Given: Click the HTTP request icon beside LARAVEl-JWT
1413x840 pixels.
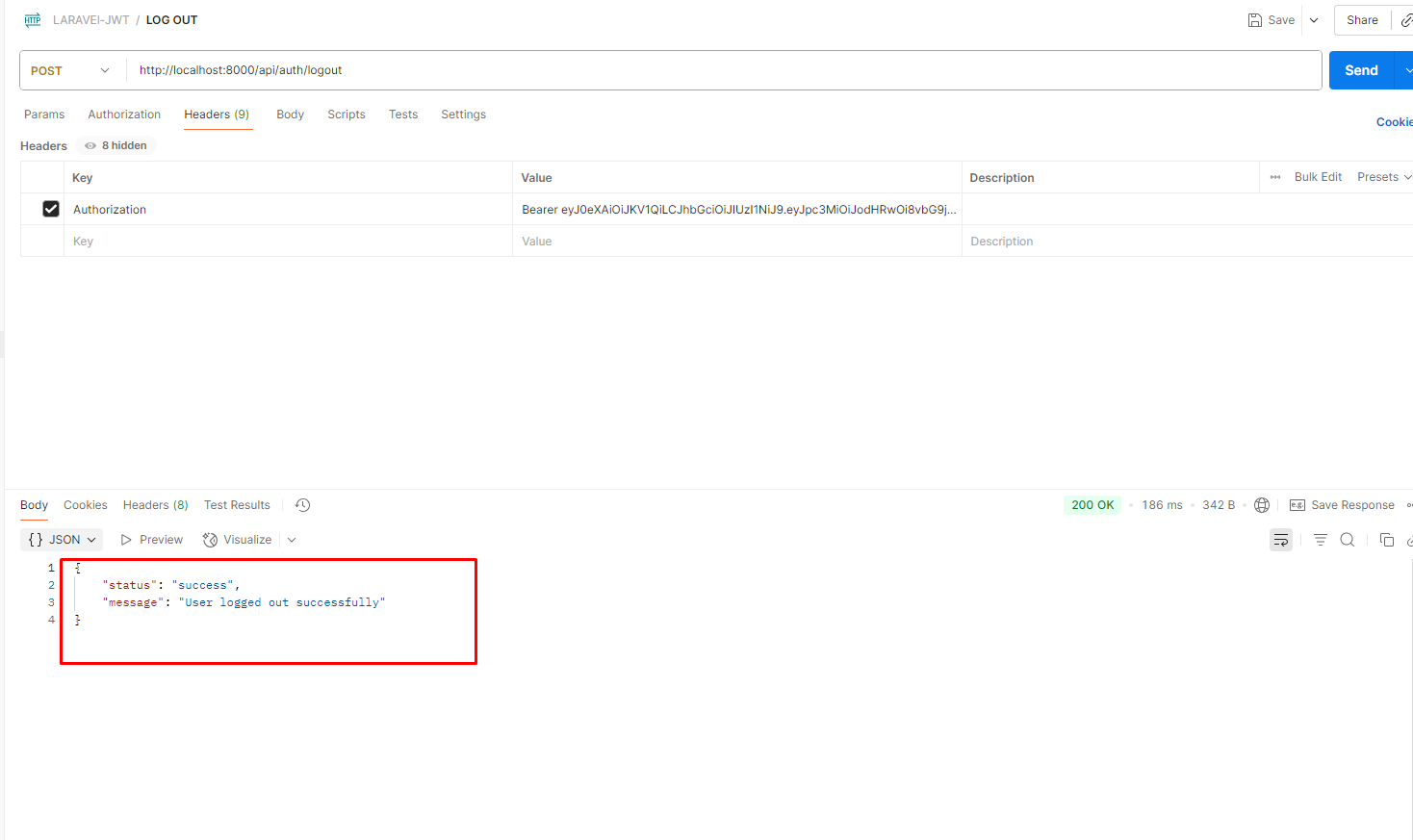Looking at the screenshot, I should click(x=33, y=20).
